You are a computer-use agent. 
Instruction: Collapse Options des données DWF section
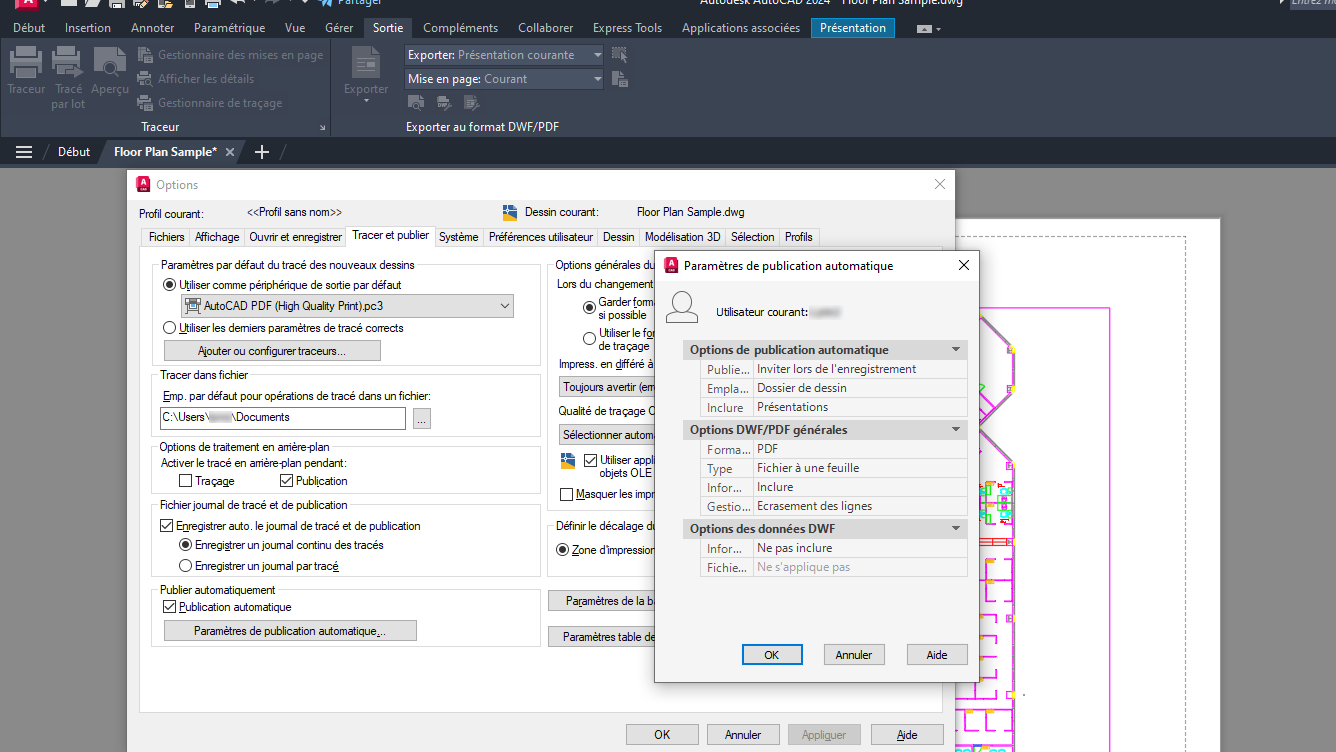pos(956,529)
